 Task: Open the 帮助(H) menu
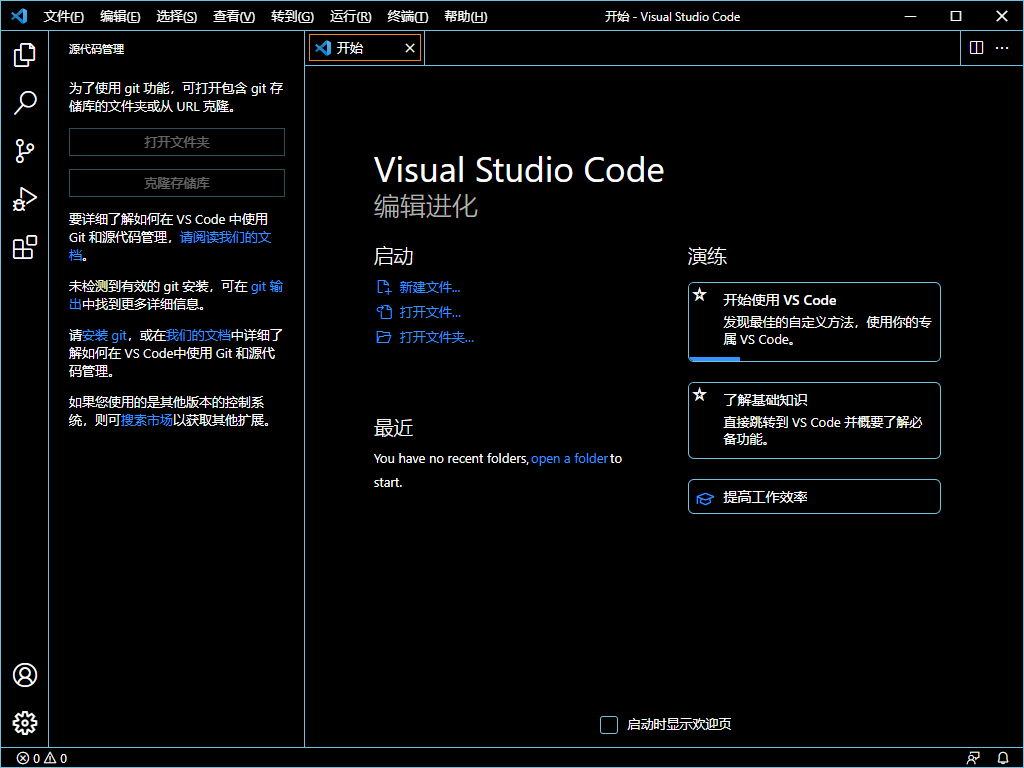466,16
